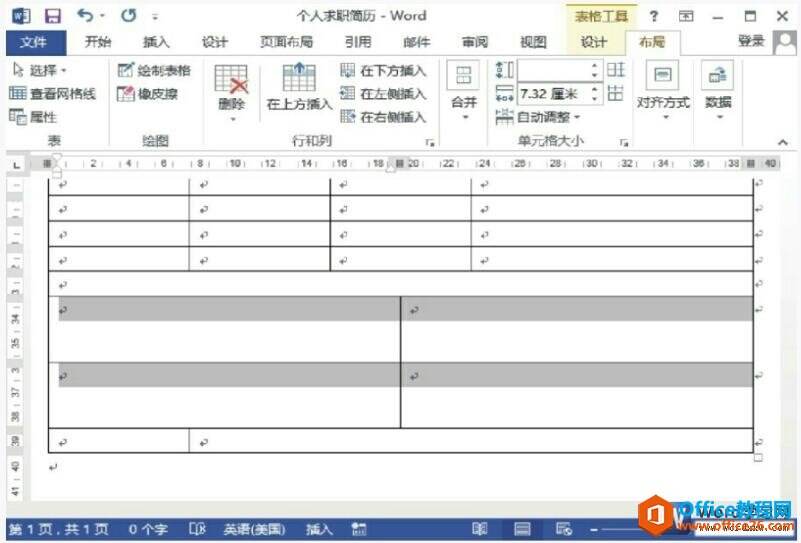Viewport: 801px width, 543px height.
Task: Expand the Merge (合并) dropdown
Action: tap(464, 92)
